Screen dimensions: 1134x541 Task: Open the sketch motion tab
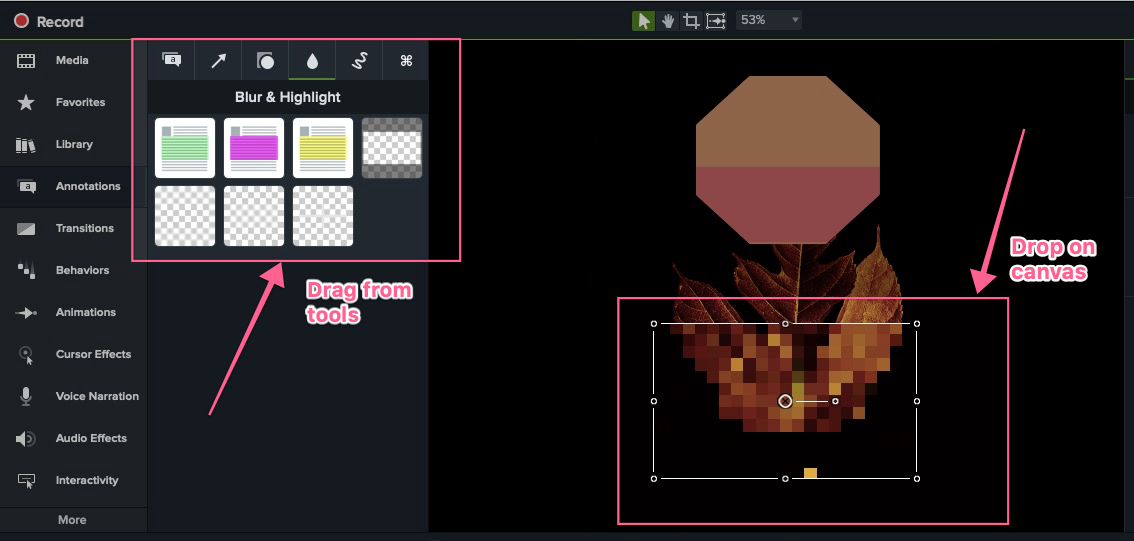(359, 61)
